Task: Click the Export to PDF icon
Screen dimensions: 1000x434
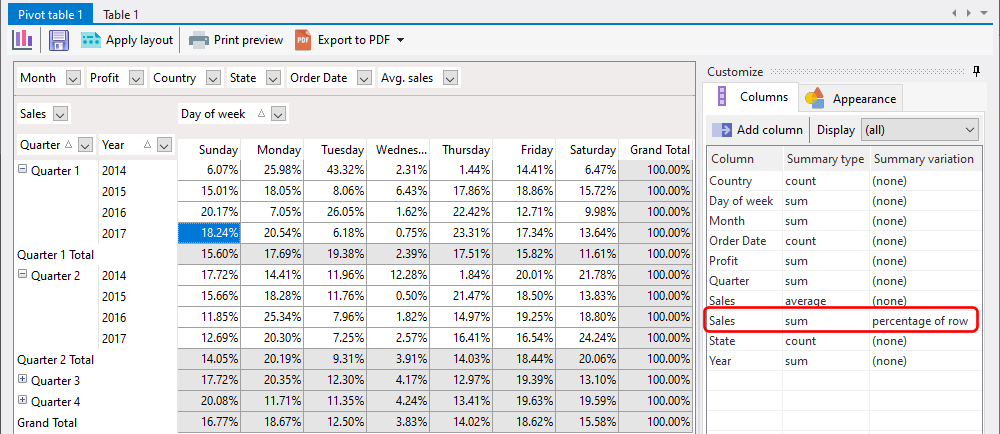Action: (x=303, y=40)
